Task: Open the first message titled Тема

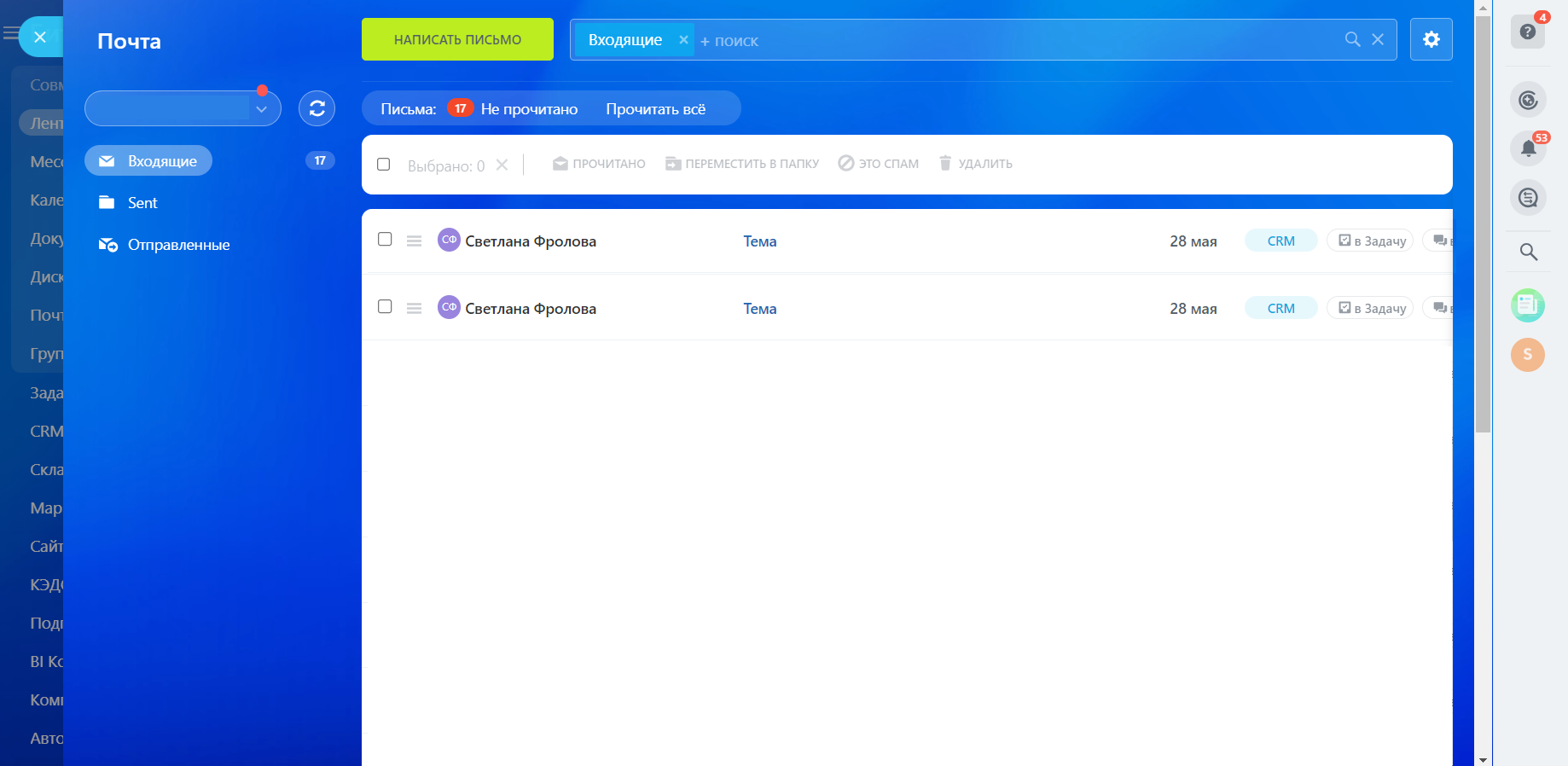Action: pos(760,241)
